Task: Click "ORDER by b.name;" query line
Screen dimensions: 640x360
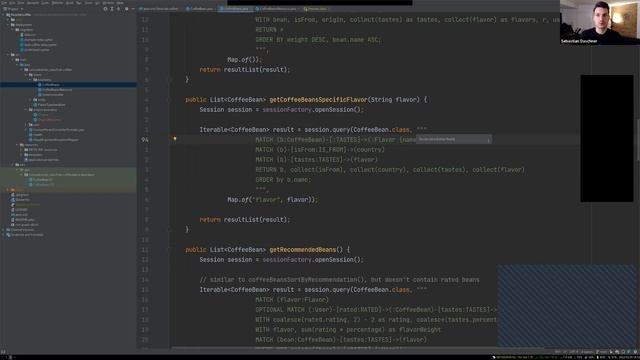Action: 283,180
